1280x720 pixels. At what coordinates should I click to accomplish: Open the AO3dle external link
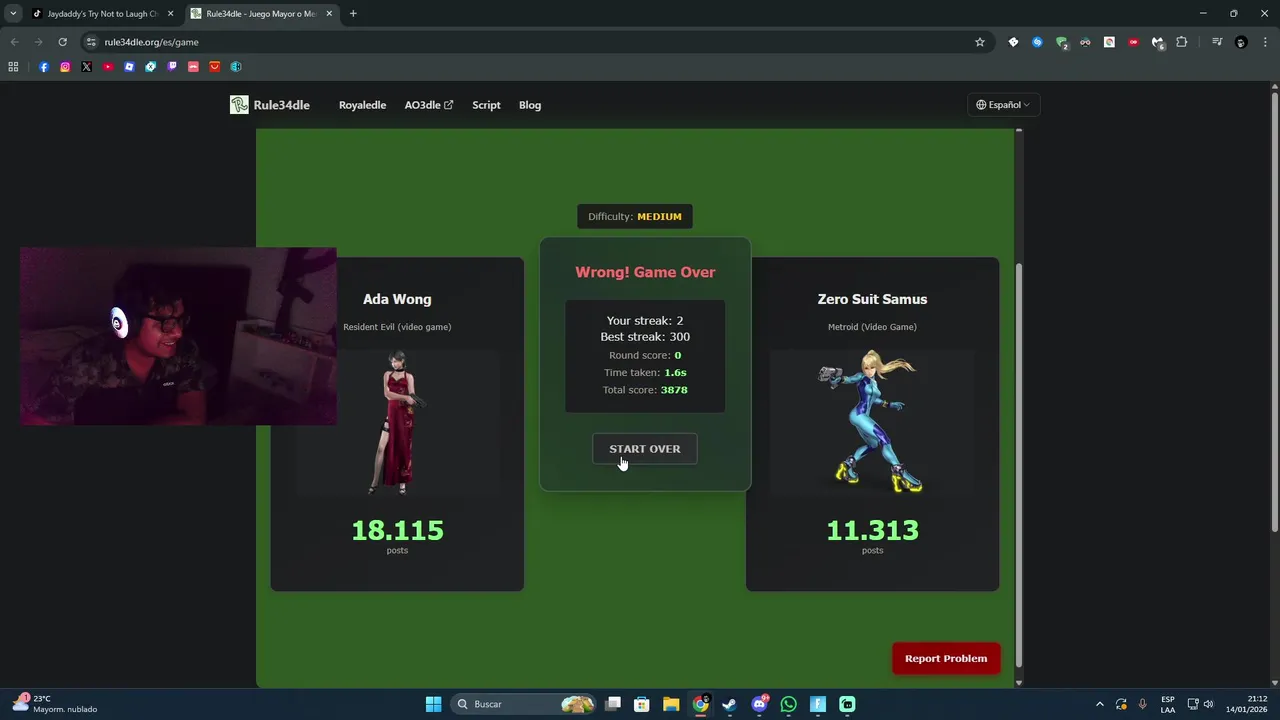pos(428,105)
